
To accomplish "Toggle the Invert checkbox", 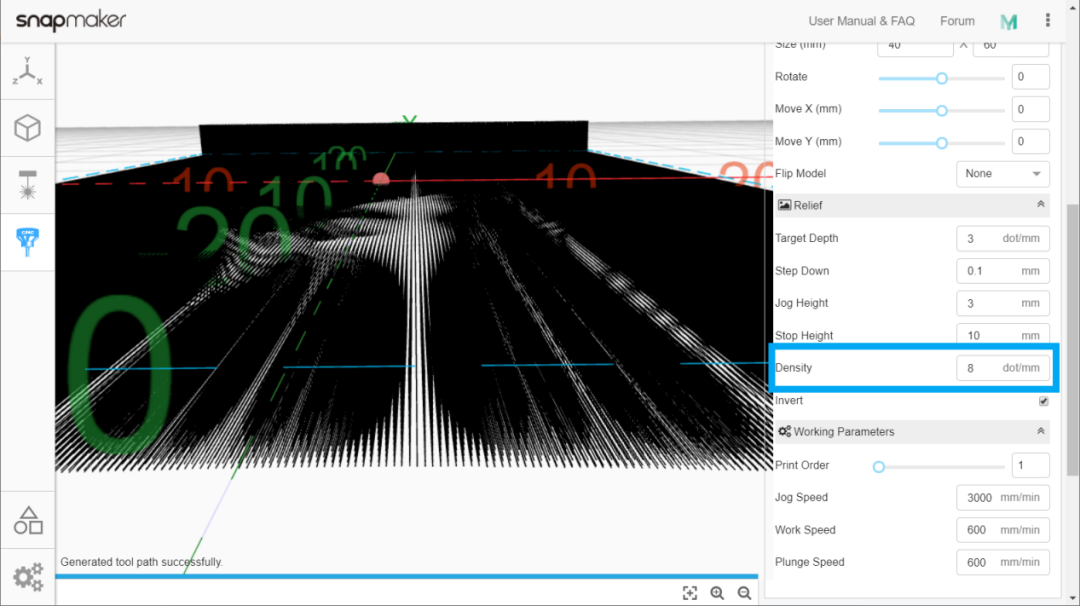I will pyautogui.click(x=1043, y=401).
